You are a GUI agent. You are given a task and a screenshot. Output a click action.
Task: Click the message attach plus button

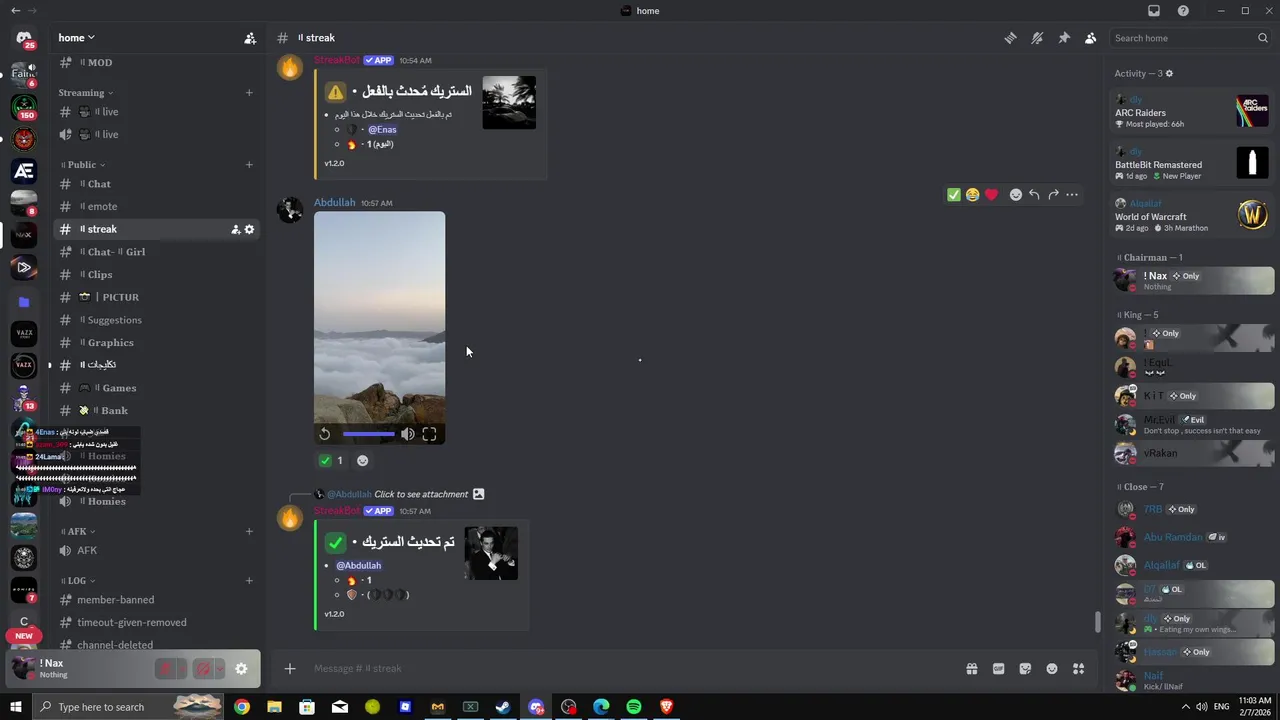[x=290, y=668]
